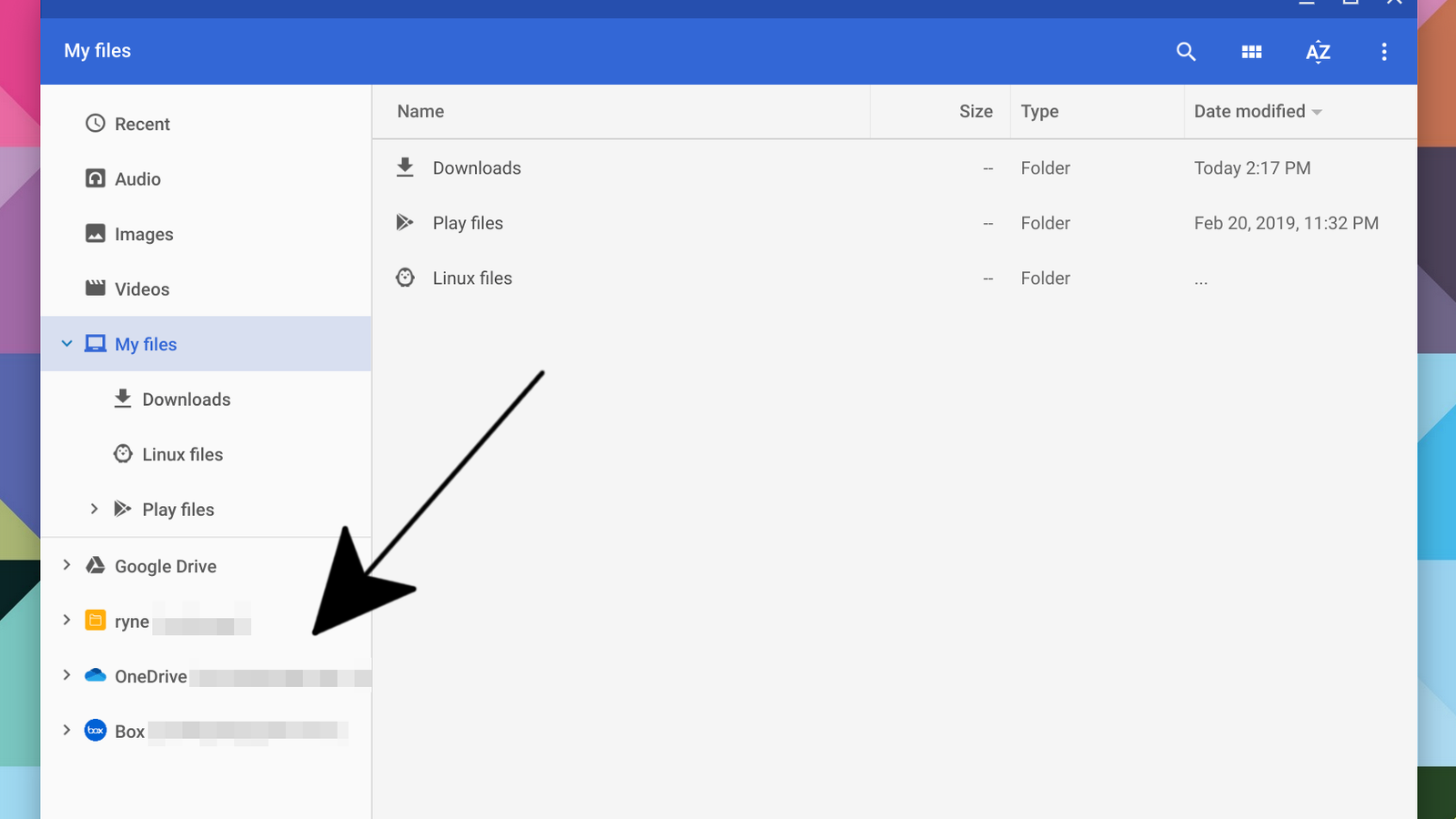Open Audio in the sidebar
1456x819 pixels.
[206, 179]
